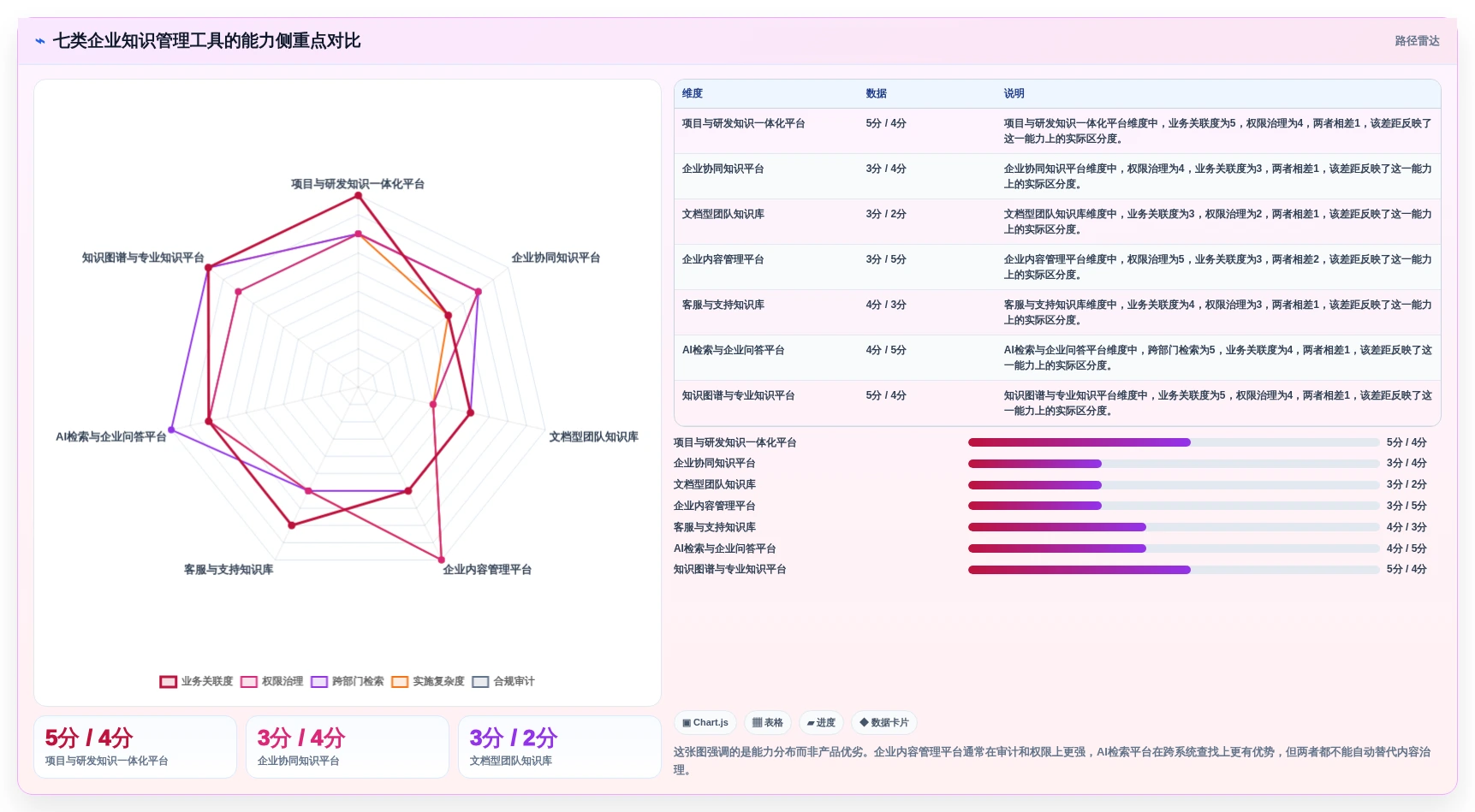Click the 项目与研发知识一体化平台 progress bar
Viewport: 1475px width, 812px height.
click(1174, 442)
